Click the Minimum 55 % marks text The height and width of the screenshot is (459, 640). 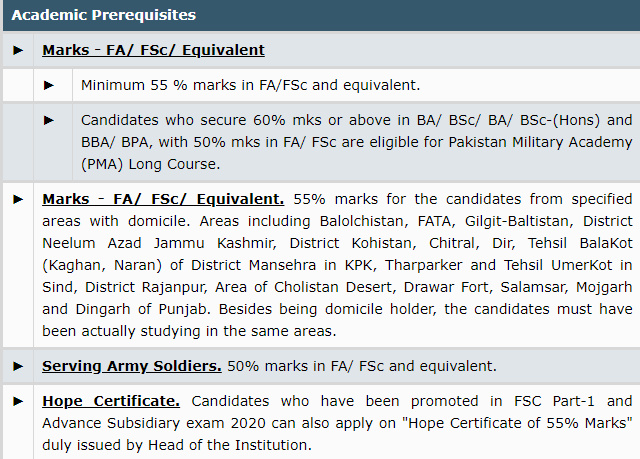[251, 85]
